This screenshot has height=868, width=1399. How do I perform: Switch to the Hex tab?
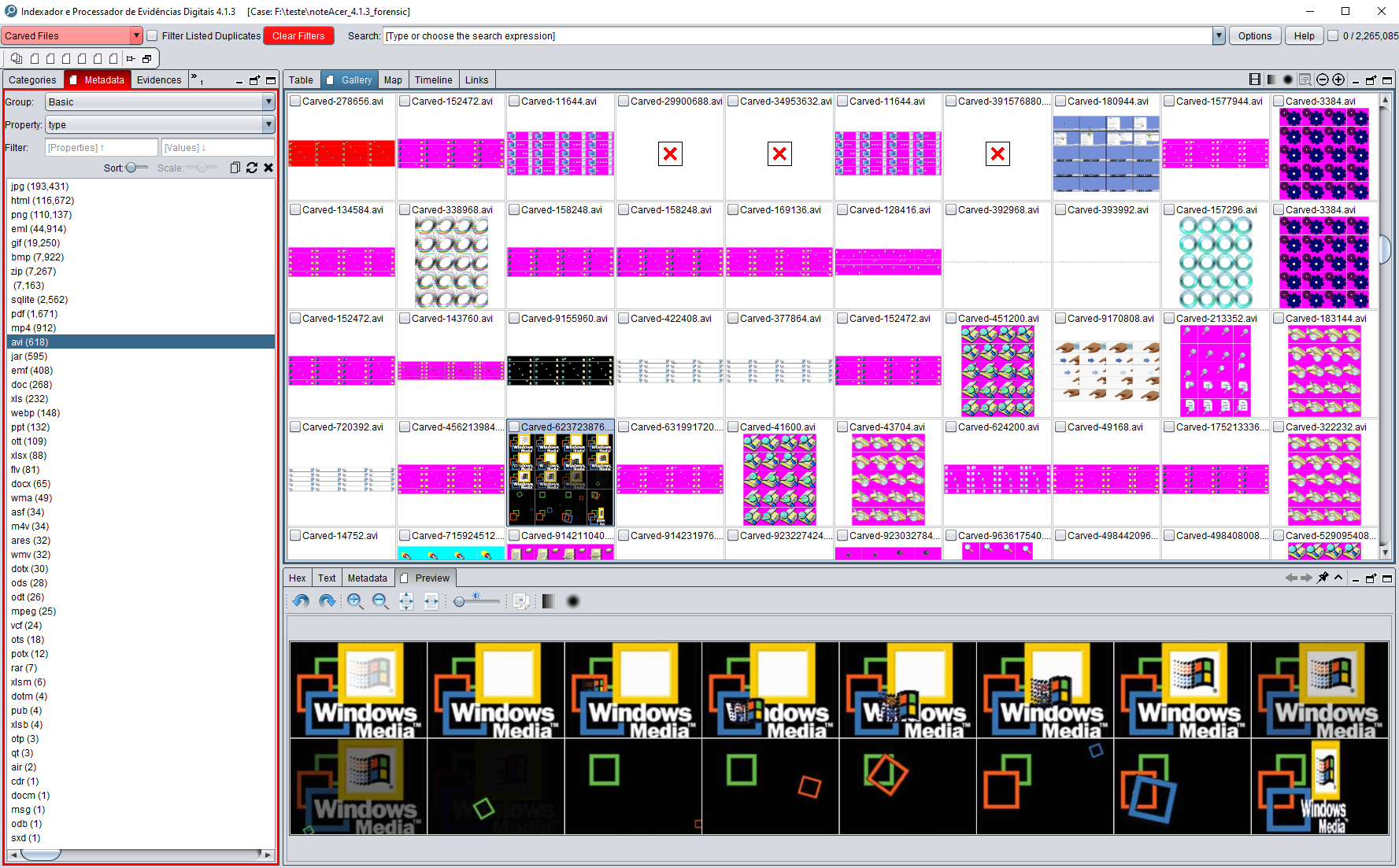tap(297, 577)
